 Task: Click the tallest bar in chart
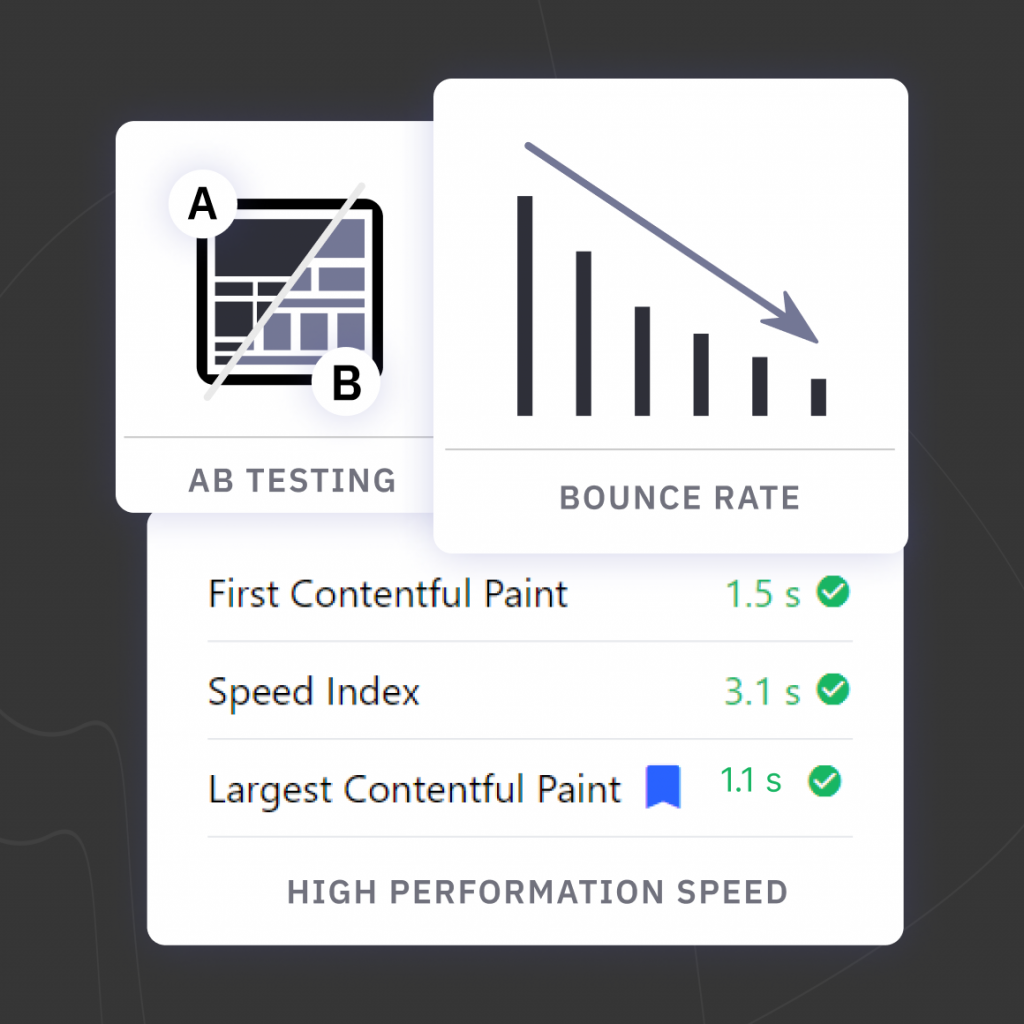coord(524,306)
